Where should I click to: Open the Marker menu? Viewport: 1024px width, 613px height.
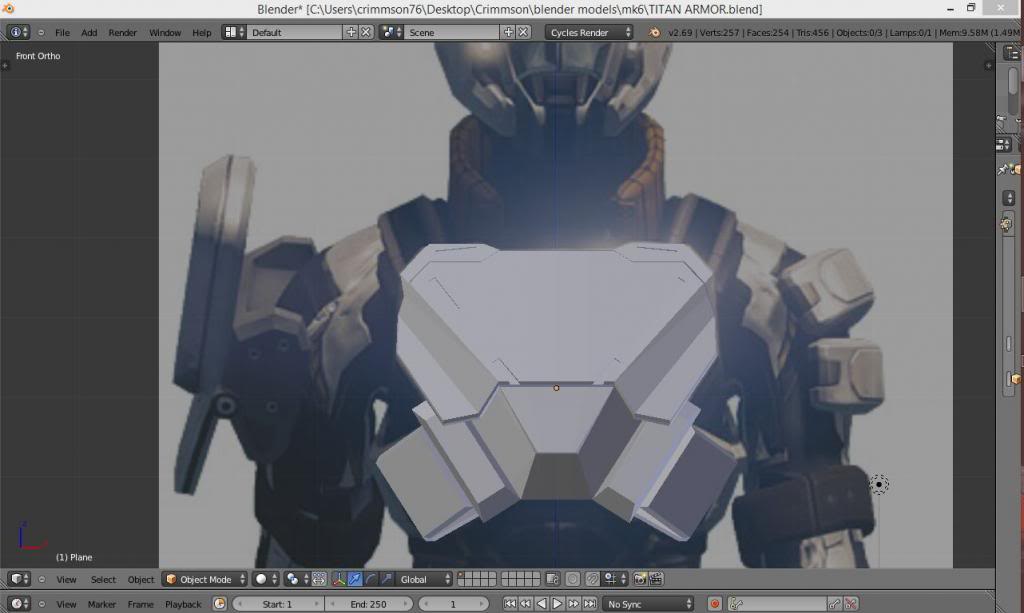(x=101, y=604)
